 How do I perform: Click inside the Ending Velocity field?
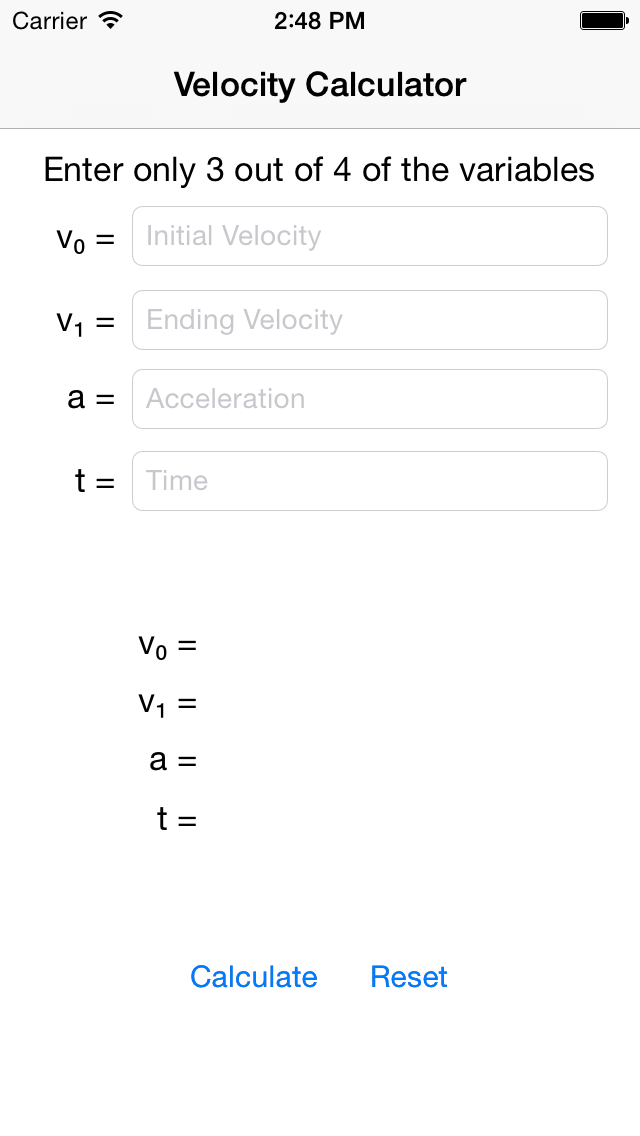(370, 320)
